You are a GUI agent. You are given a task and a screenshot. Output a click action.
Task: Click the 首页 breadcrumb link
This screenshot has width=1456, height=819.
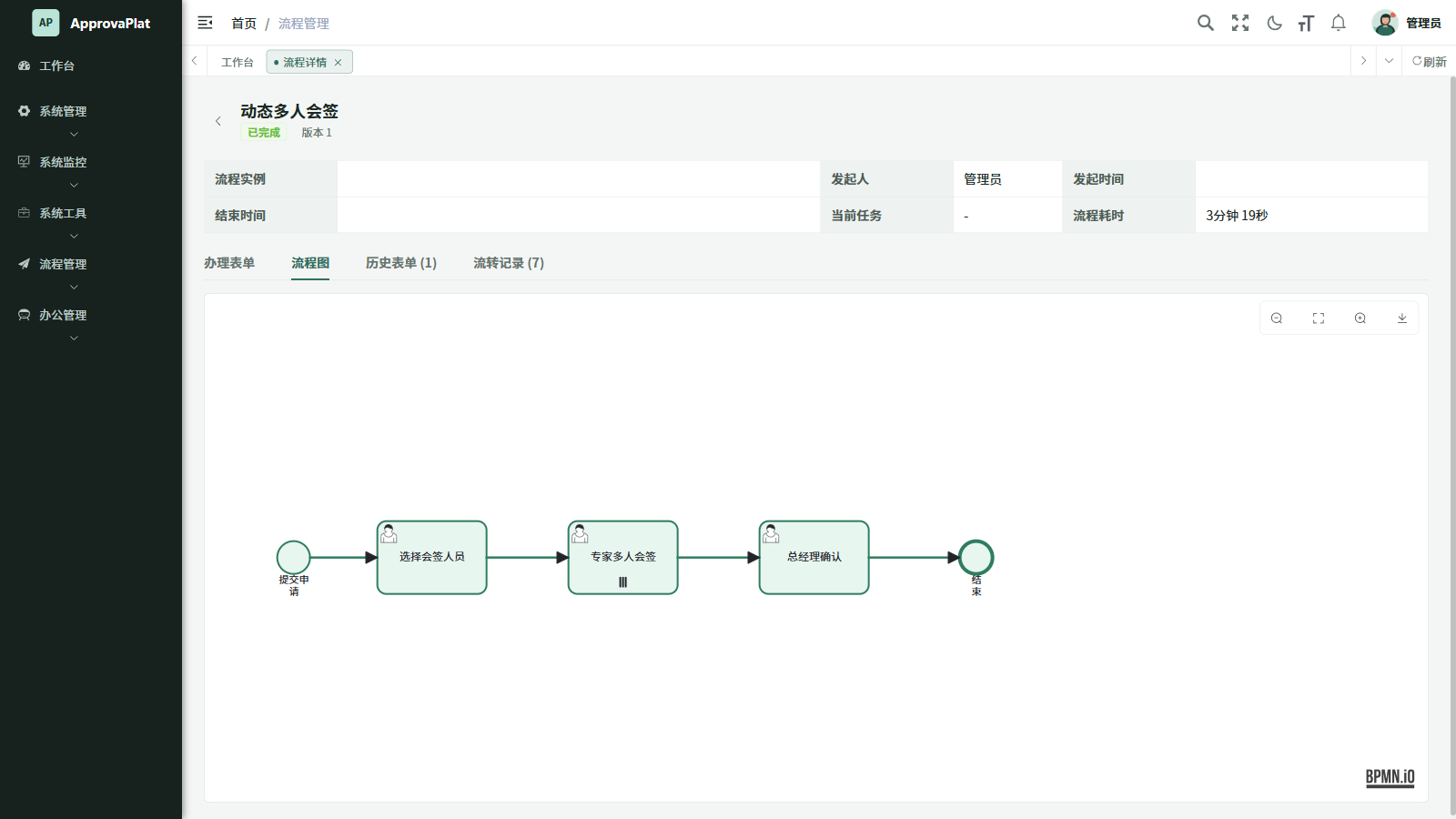pyautogui.click(x=244, y=24)
